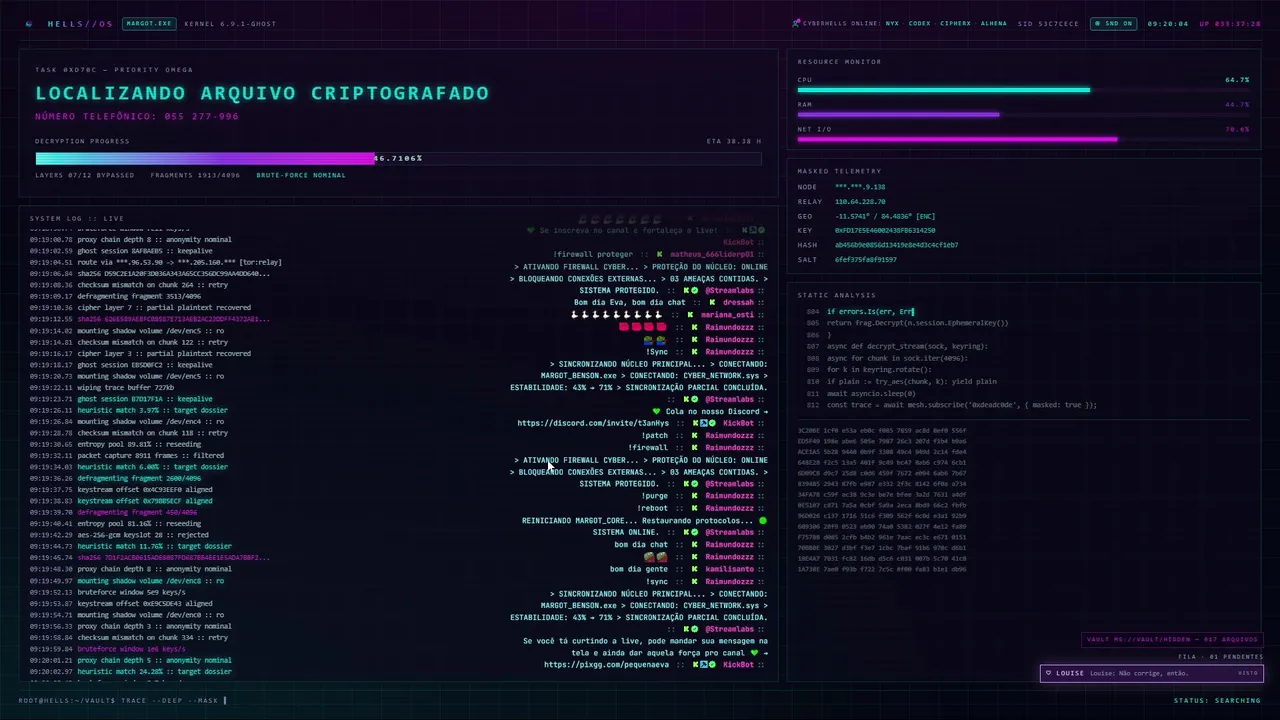Viewport: 1280px width, 720px height.
Task: Click the Kick icon beside dressah
Action: 713,302
